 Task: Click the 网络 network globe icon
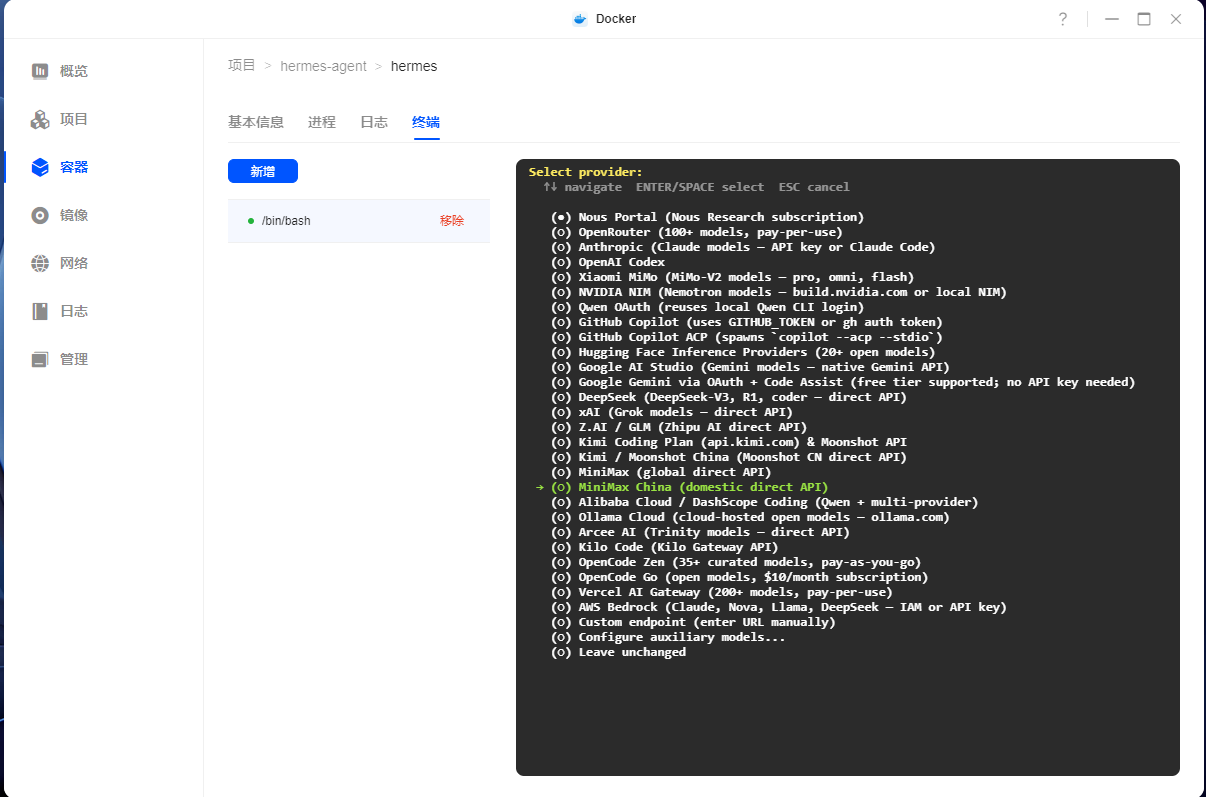40,263
